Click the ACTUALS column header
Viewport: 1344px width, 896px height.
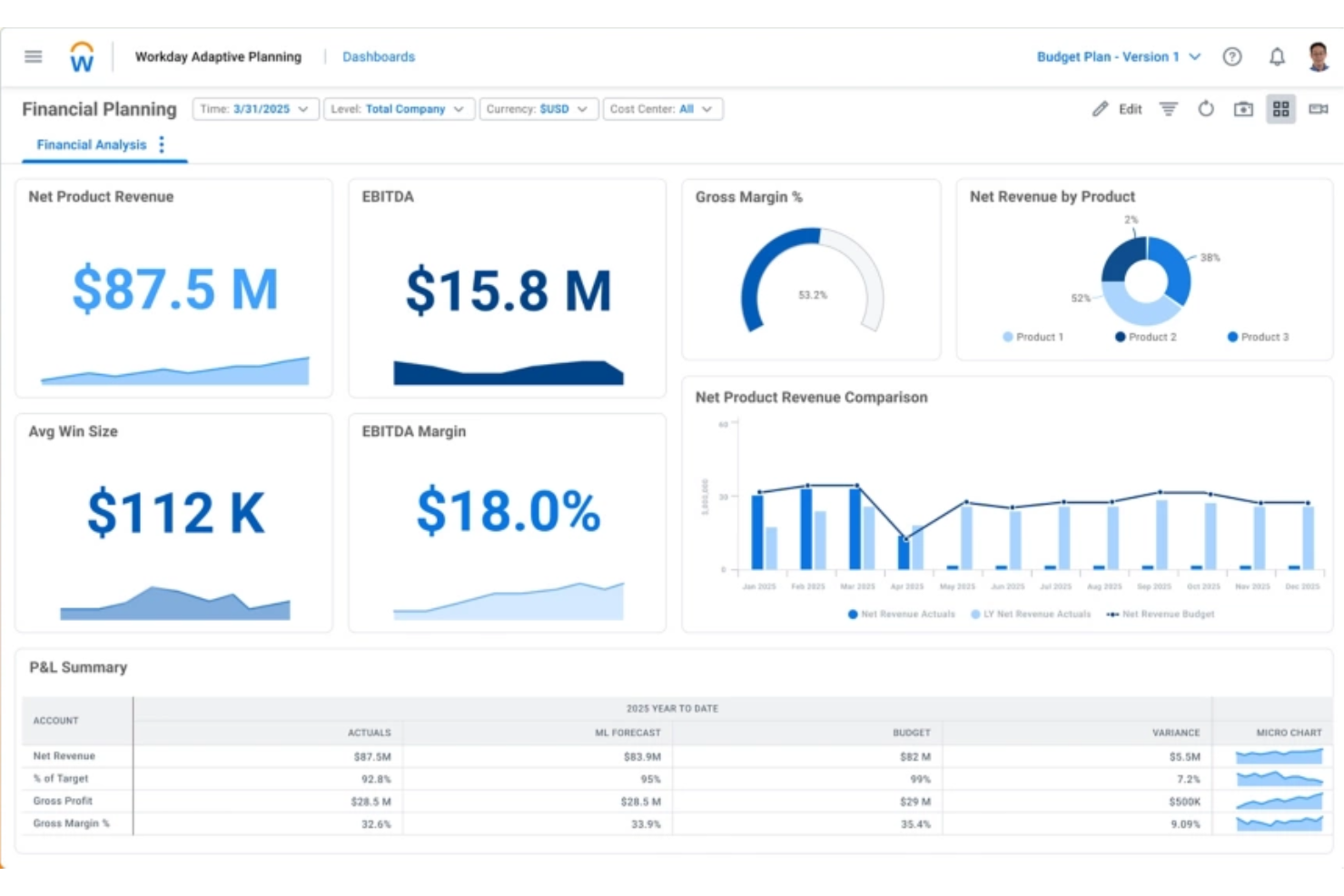pyautogui.click(x=369, y=733)
